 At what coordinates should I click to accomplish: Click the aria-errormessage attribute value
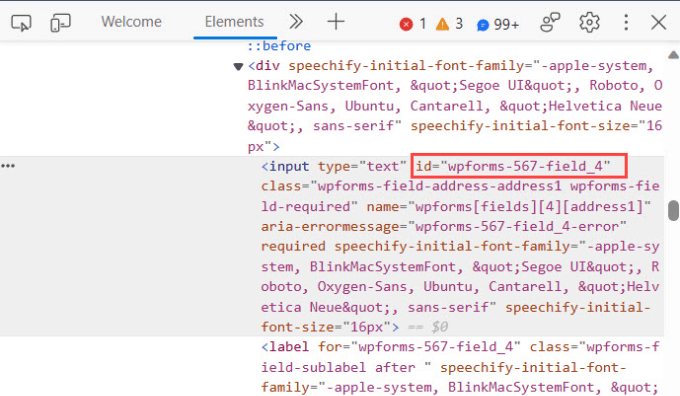[520, 226]
